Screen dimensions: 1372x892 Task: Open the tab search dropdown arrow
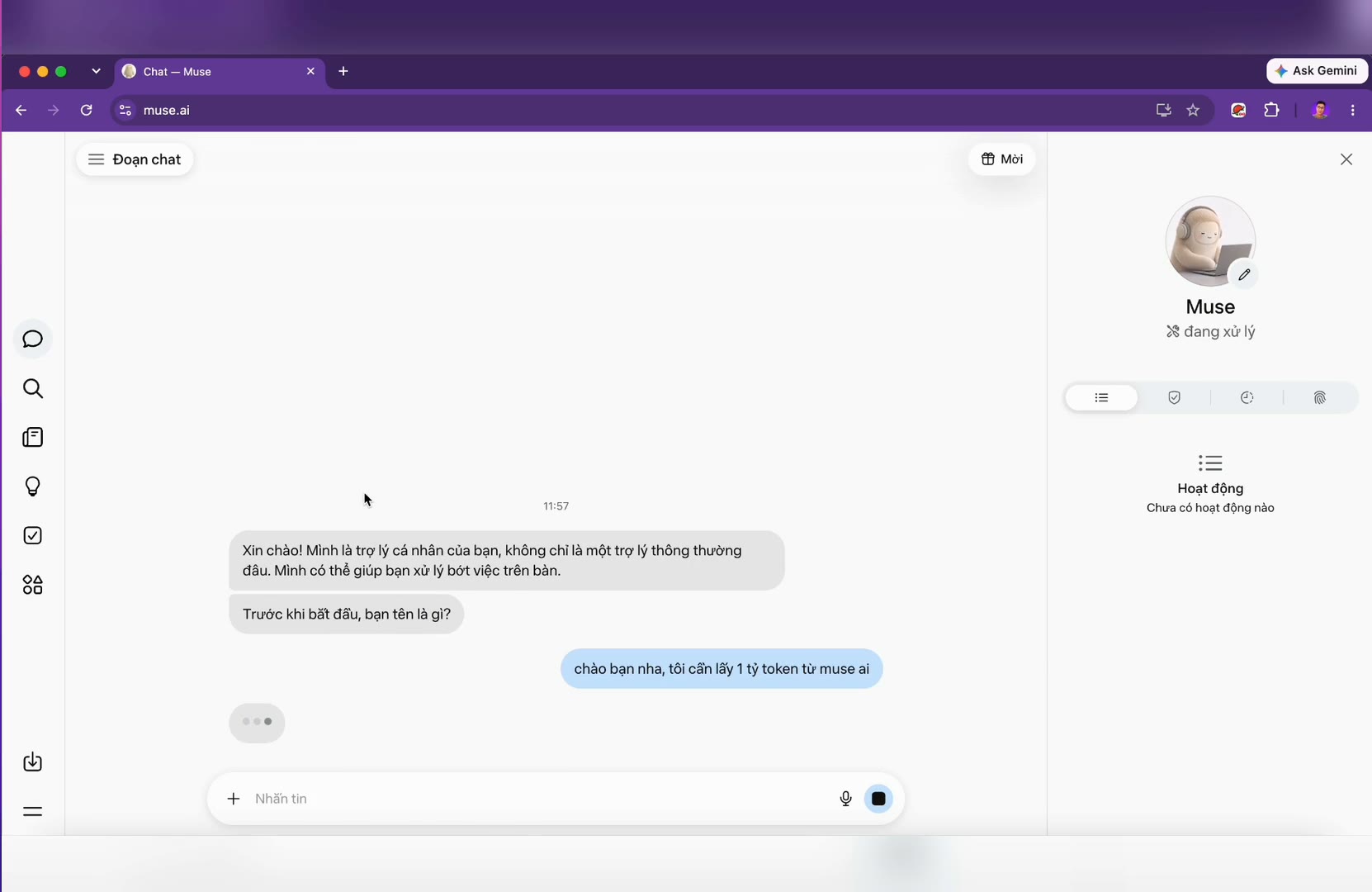[96, 71]
